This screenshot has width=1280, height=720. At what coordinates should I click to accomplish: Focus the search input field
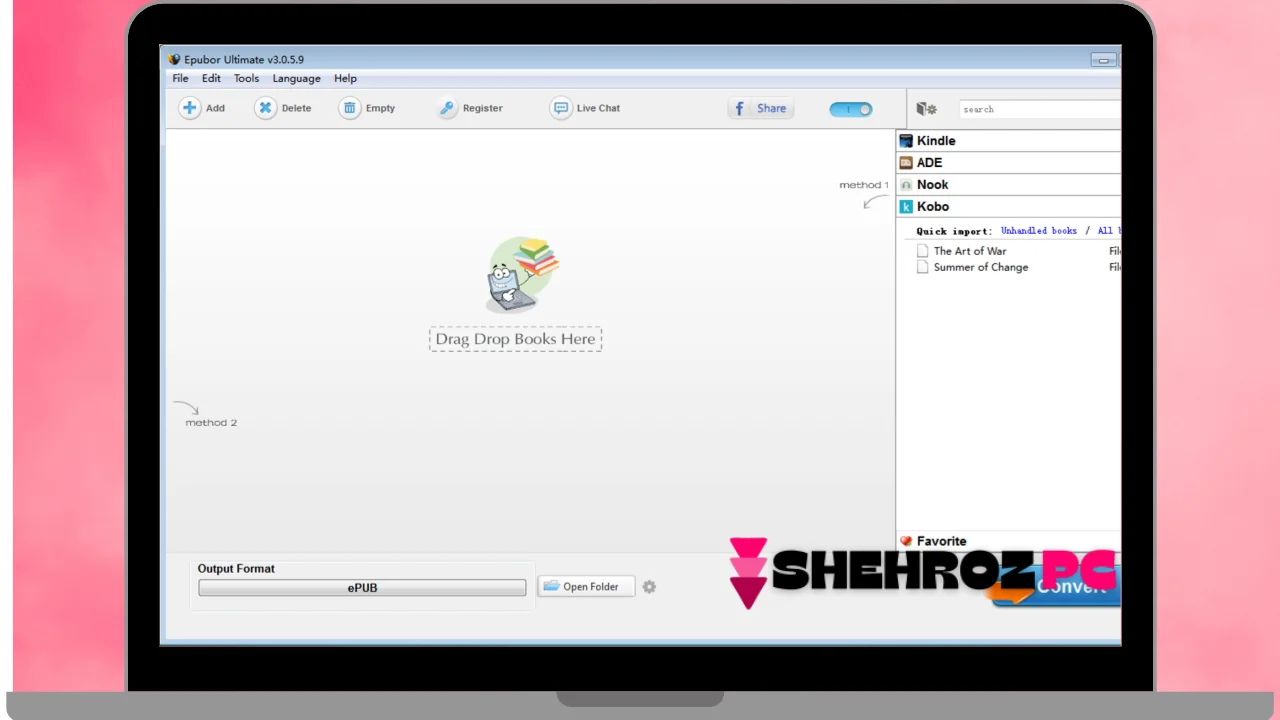coord(1040,109)
